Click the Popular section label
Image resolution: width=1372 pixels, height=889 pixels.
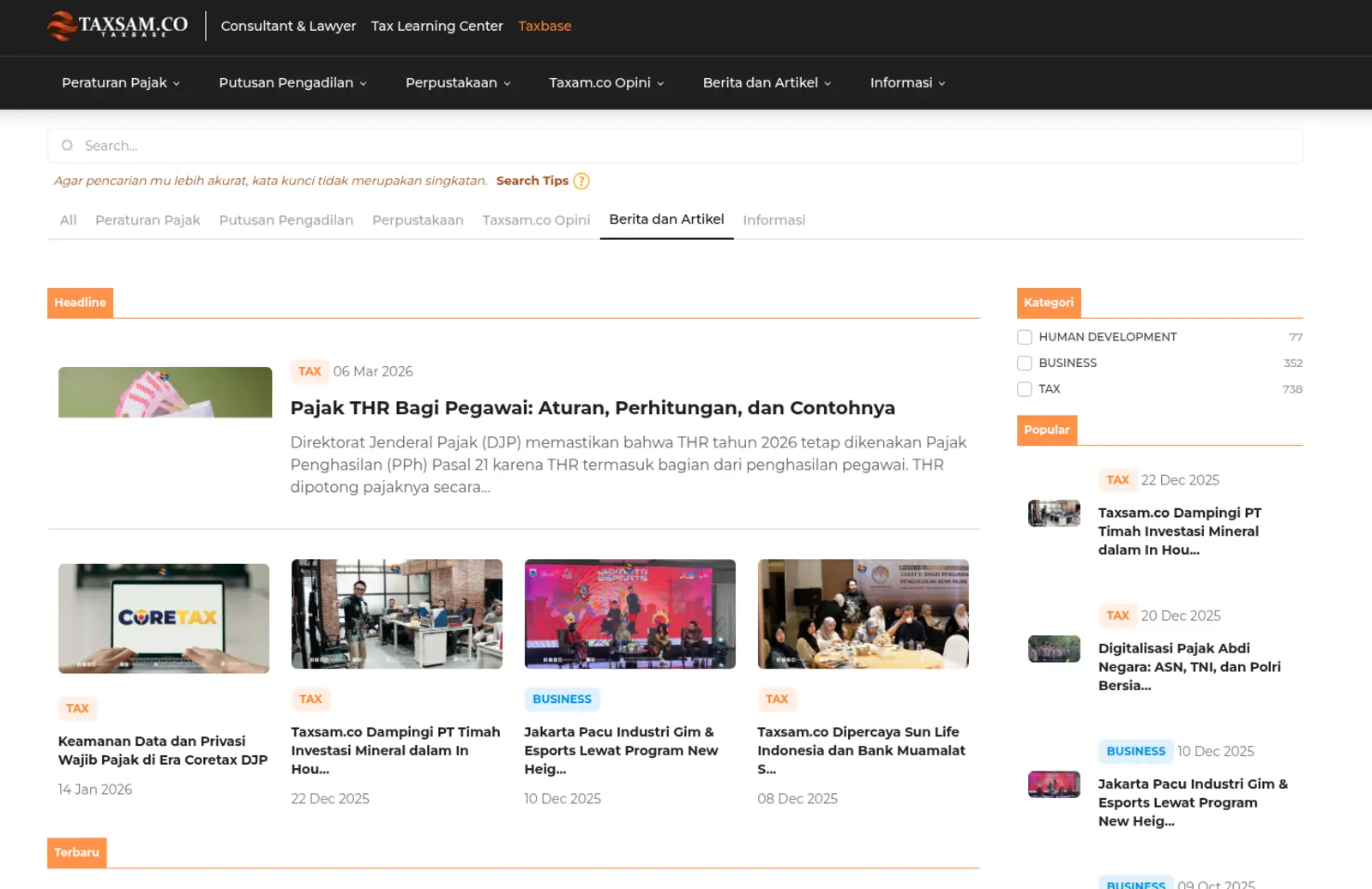click(x=1046, y=430)
